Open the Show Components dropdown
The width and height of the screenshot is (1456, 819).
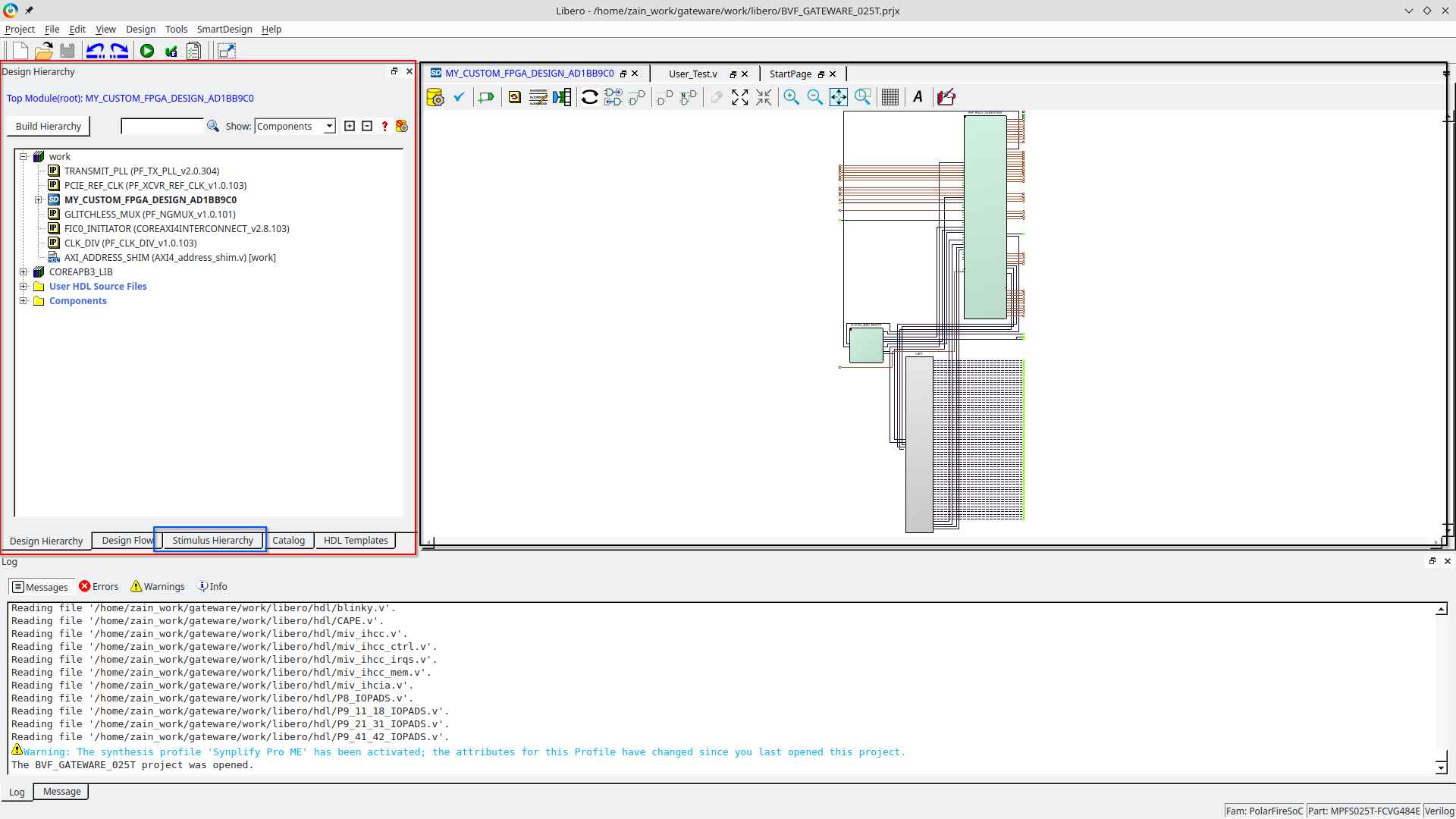tap(295, 126)
